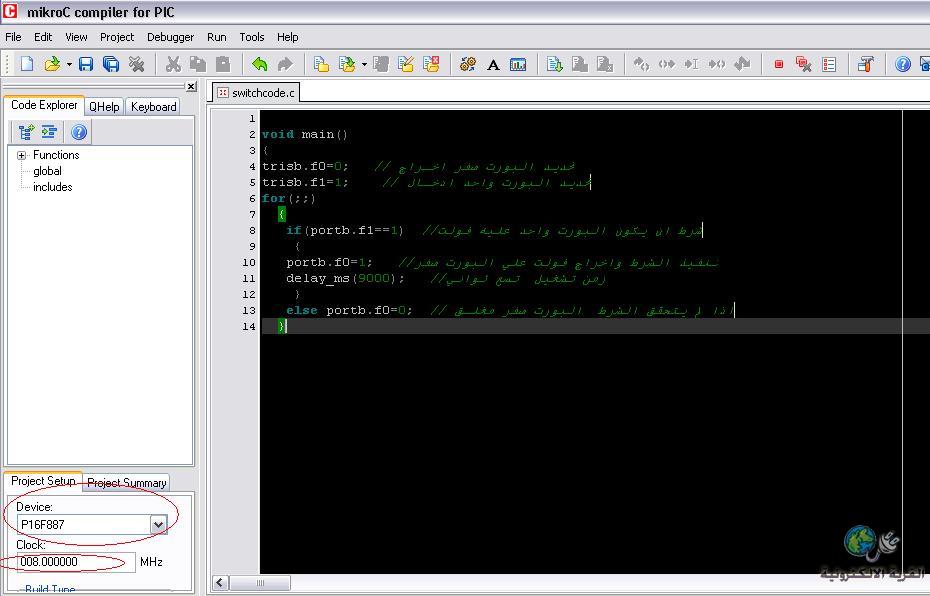Click the tools hammer icon in toolbar
Image resolution: width=930 pixels, height=596 pixels.
pos(866,63)
